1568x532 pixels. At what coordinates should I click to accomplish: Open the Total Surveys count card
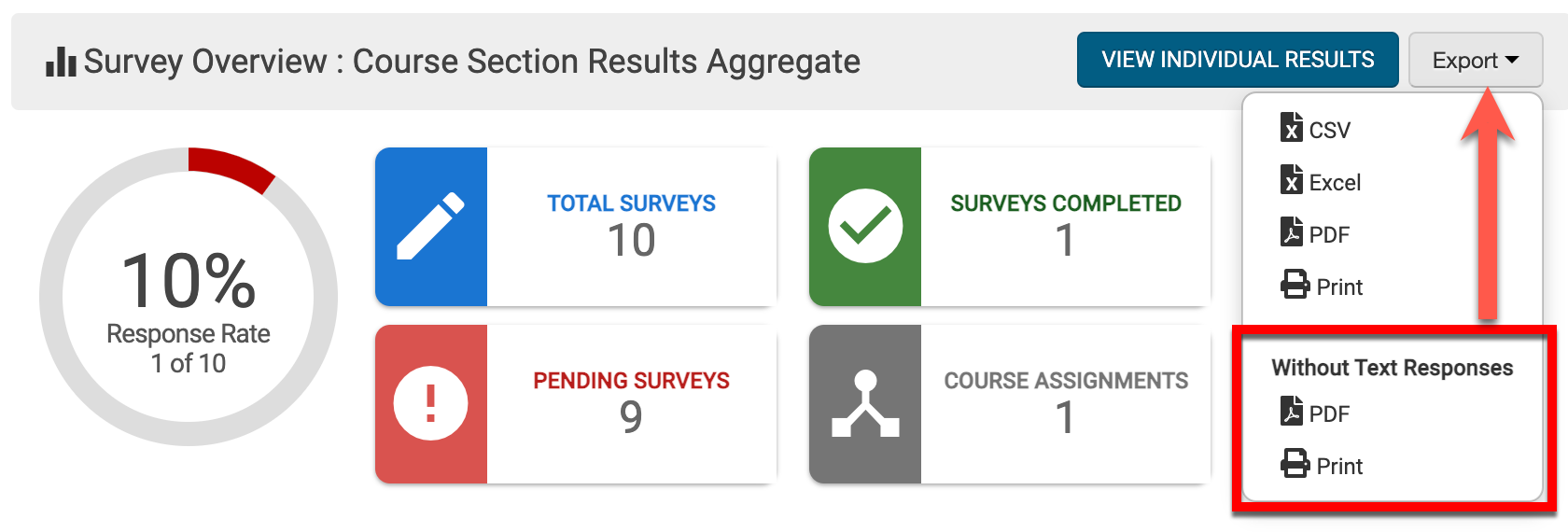coord(632,227)
